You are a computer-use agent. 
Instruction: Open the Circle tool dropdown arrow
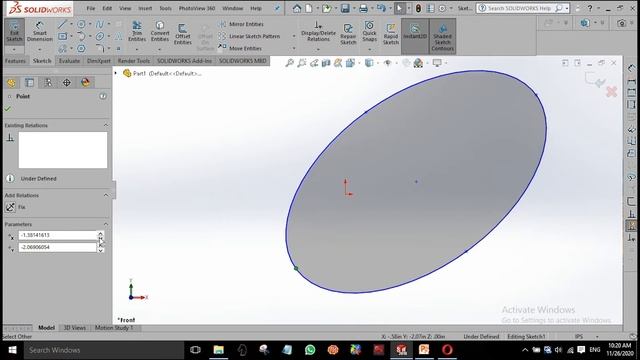point(90,24)
